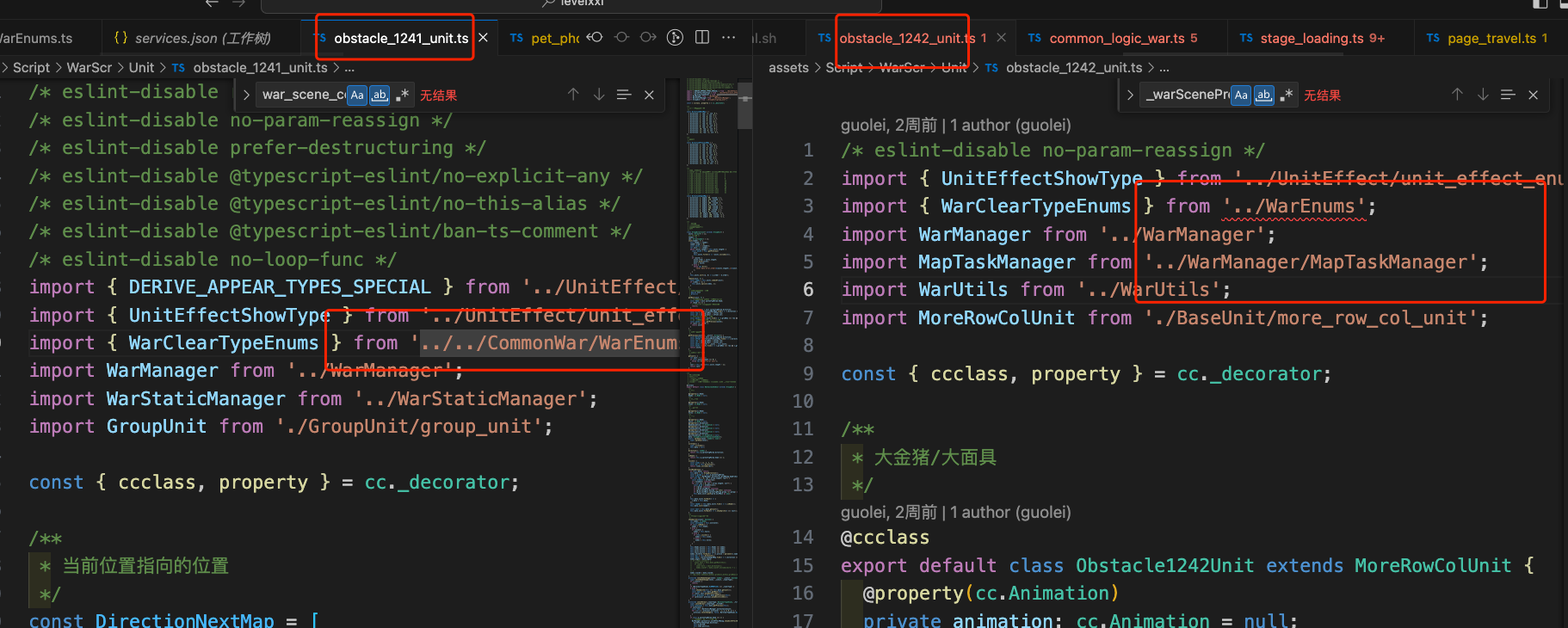Open the Unit breadcrumb in left editor

(141, 67)
